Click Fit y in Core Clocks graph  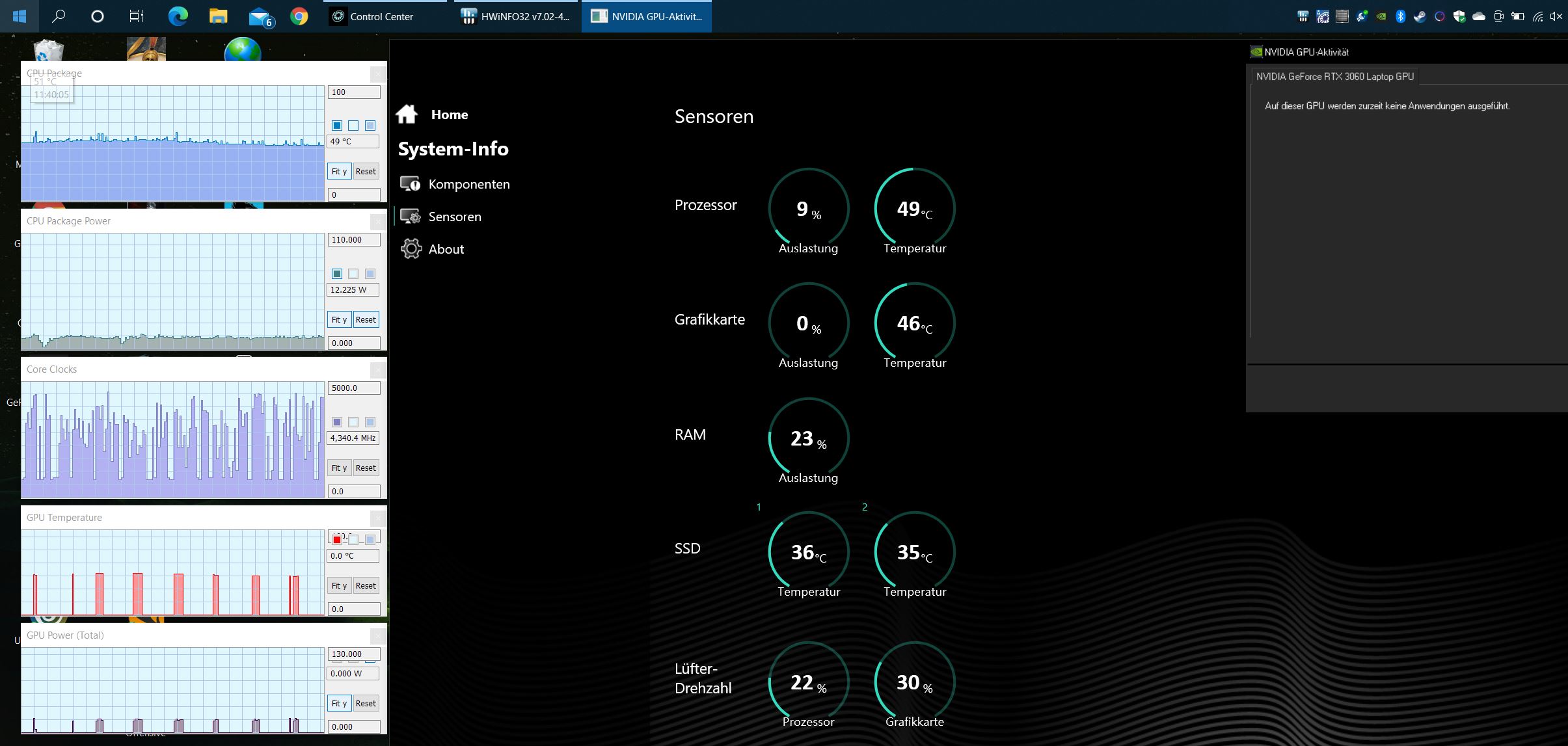pyautogui.click(x=339, y=468)
